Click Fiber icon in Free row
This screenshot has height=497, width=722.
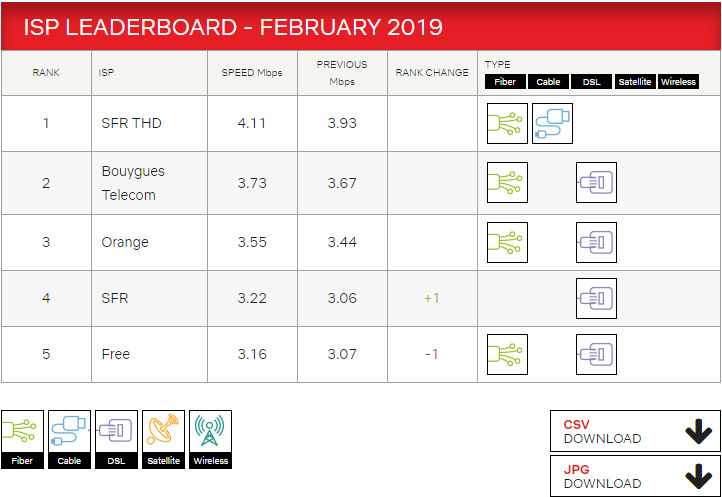point(507,354)
